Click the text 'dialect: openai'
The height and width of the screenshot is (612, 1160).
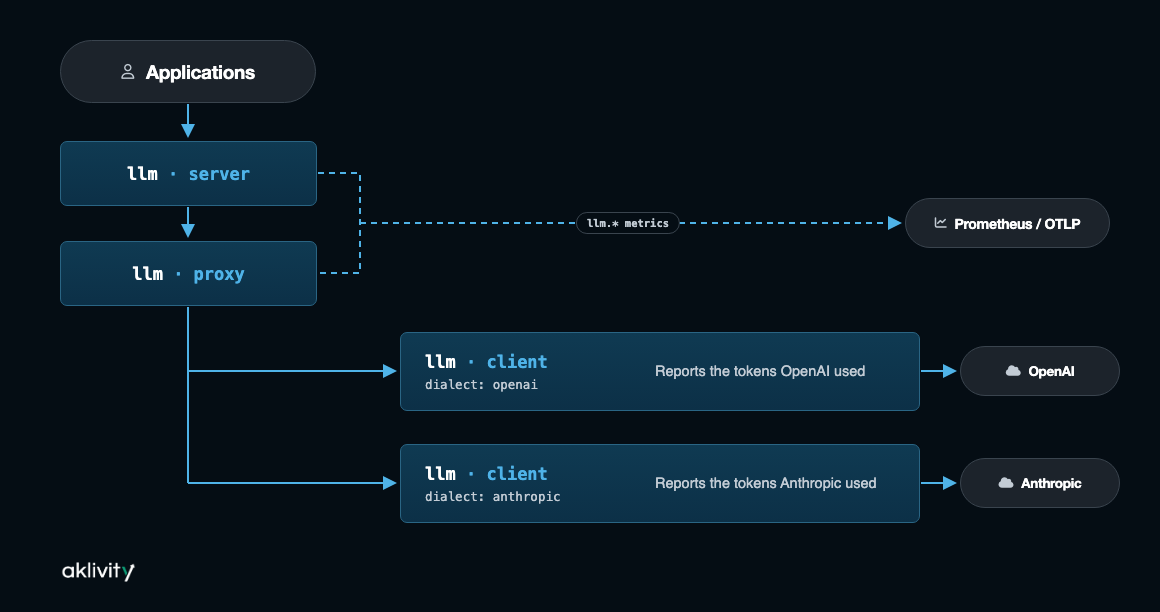tap(481, 385)
